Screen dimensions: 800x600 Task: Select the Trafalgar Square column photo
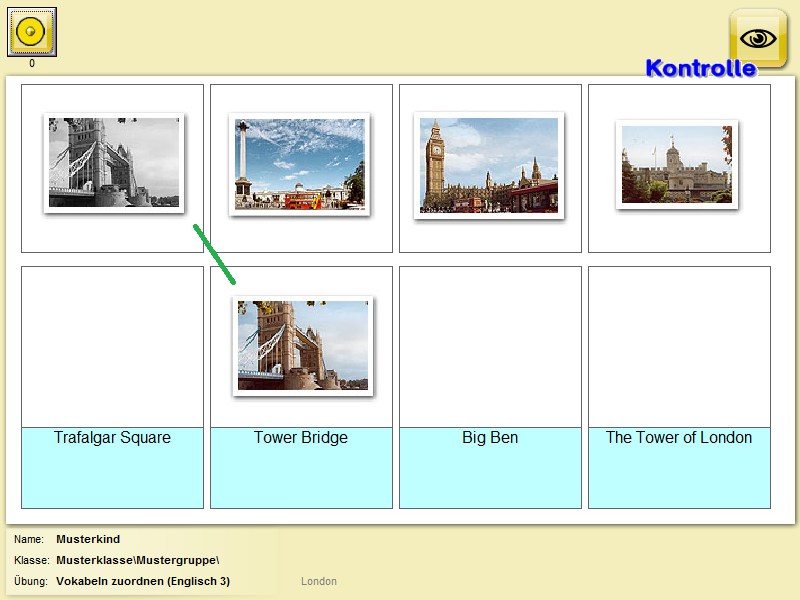(300, 163)
